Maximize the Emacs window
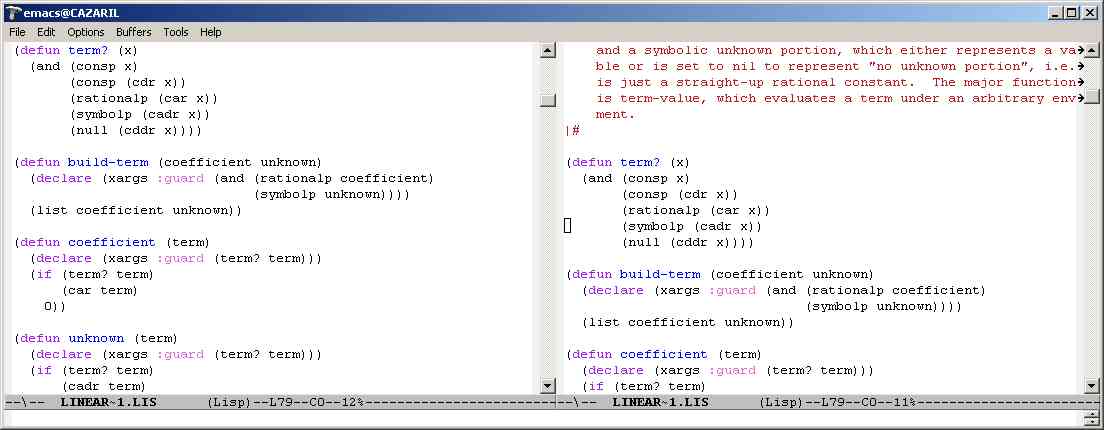This screenshot has height=430, width=1104. point(1072,13)
